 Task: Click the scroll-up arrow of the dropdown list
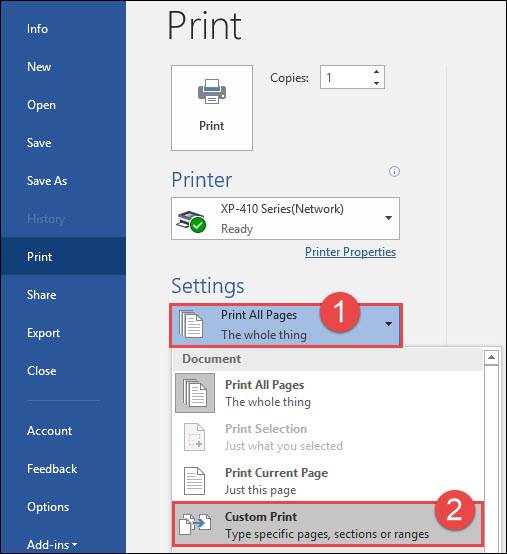491,358
